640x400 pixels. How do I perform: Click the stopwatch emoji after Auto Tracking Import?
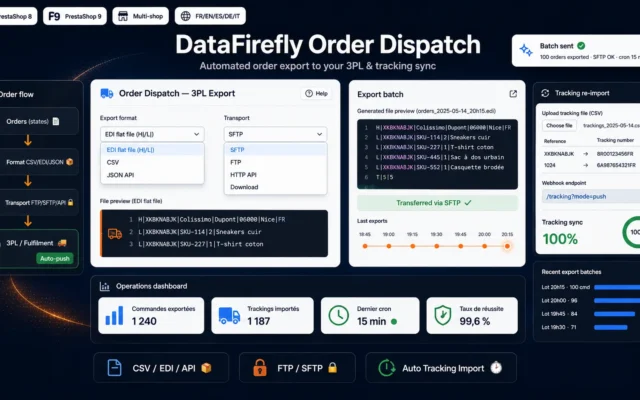pos(496,368)
